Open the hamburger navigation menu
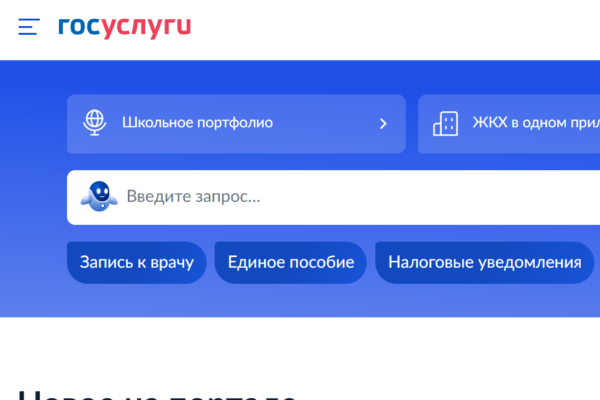The image size is (600, 400). tap(29, 26)
